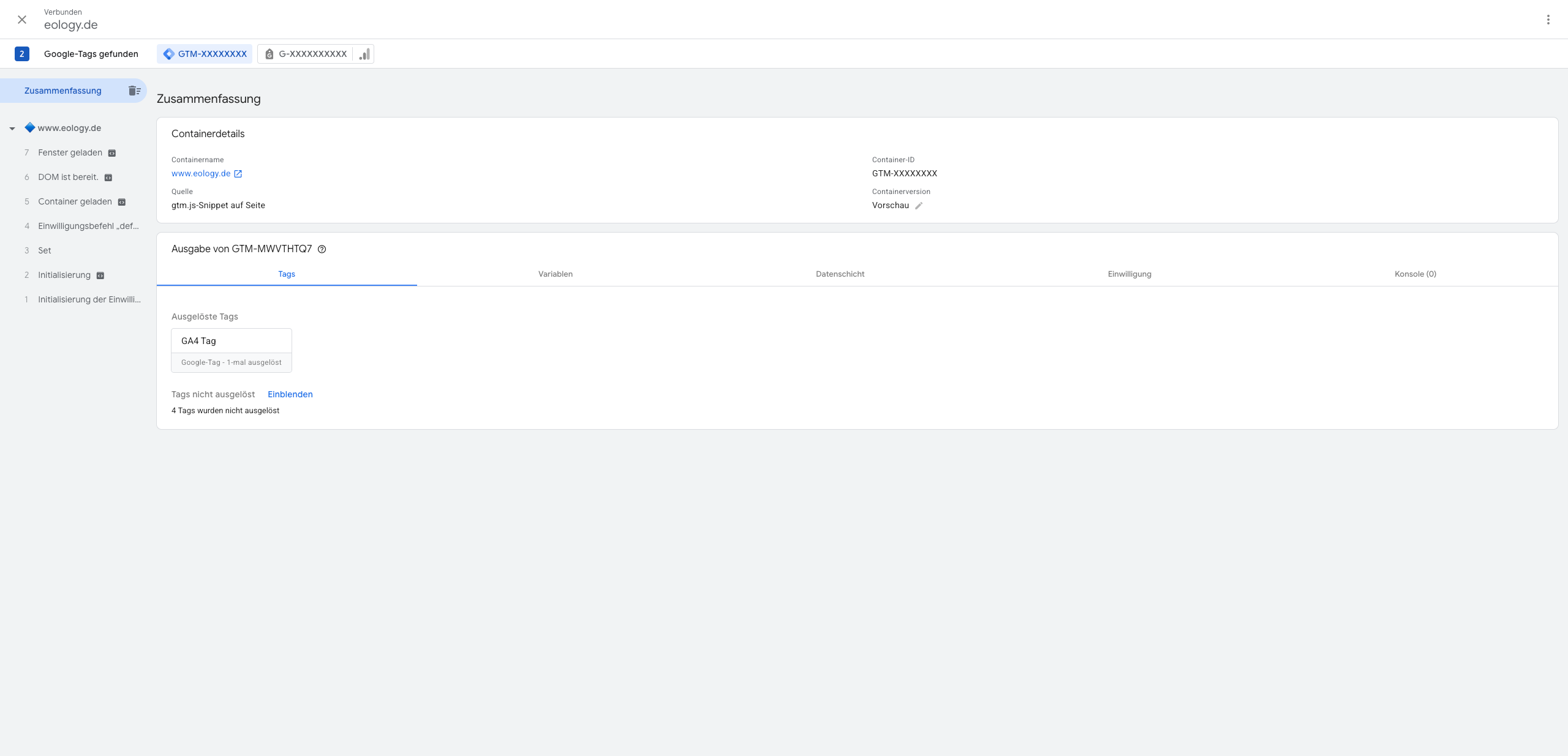Image resolution: width=1568 pixels, height=756 pixels.
Task: Collapse the www.eology.de event tree
Action: click(x=12, y=129)
